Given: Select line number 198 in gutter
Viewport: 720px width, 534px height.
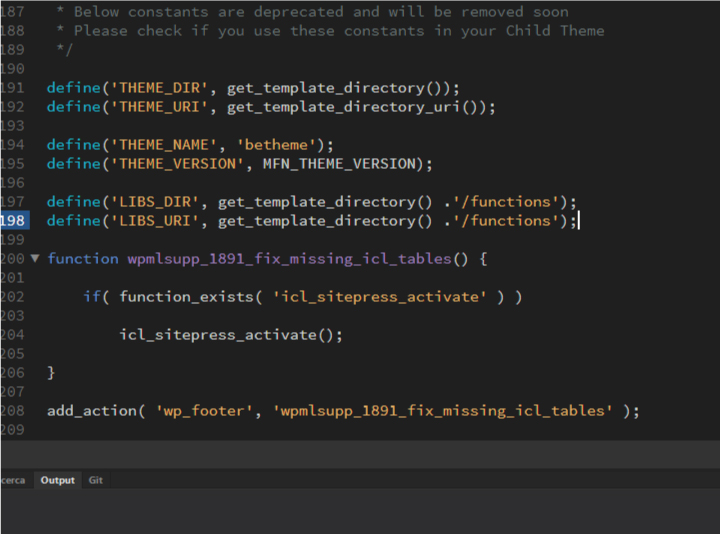Looking at the screenshot, I should coord(13,221).
